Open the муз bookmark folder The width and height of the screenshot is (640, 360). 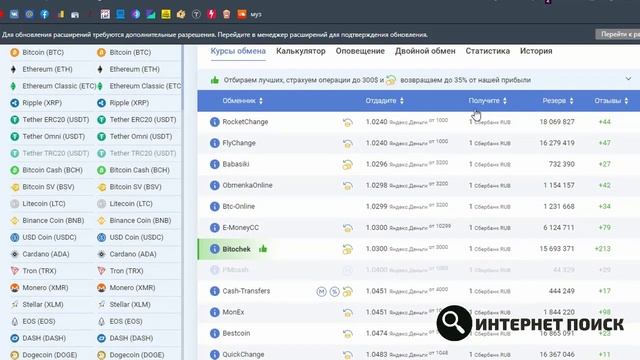coord(256,15)
